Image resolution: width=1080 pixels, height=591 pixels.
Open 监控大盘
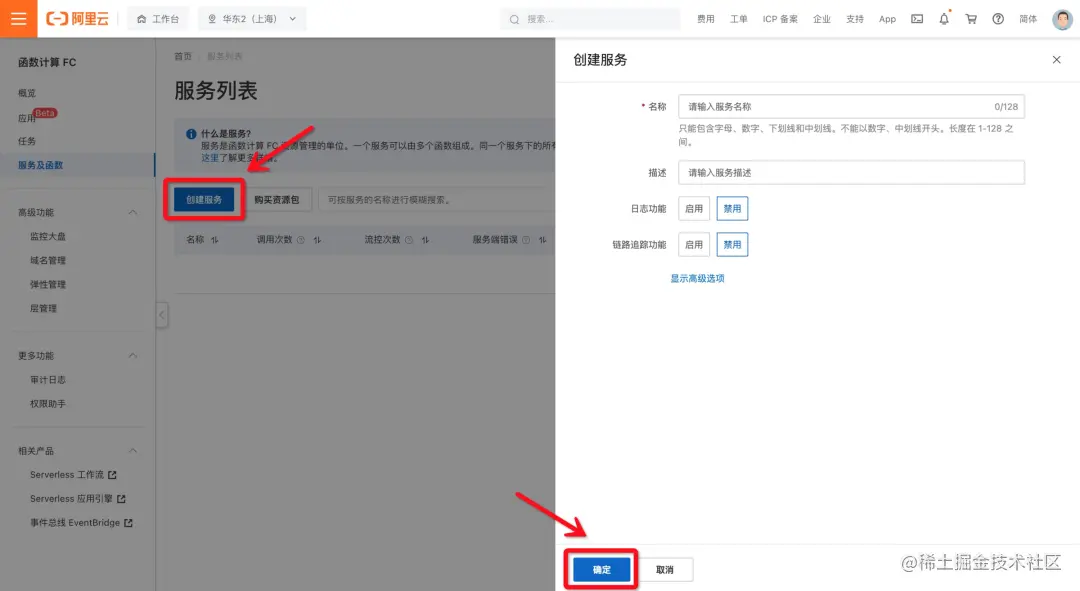pos(48,236)
